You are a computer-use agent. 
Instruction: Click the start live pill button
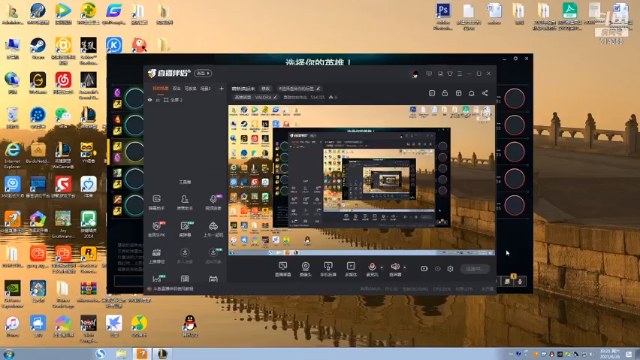pyautogui.click(x=475, y=269)
